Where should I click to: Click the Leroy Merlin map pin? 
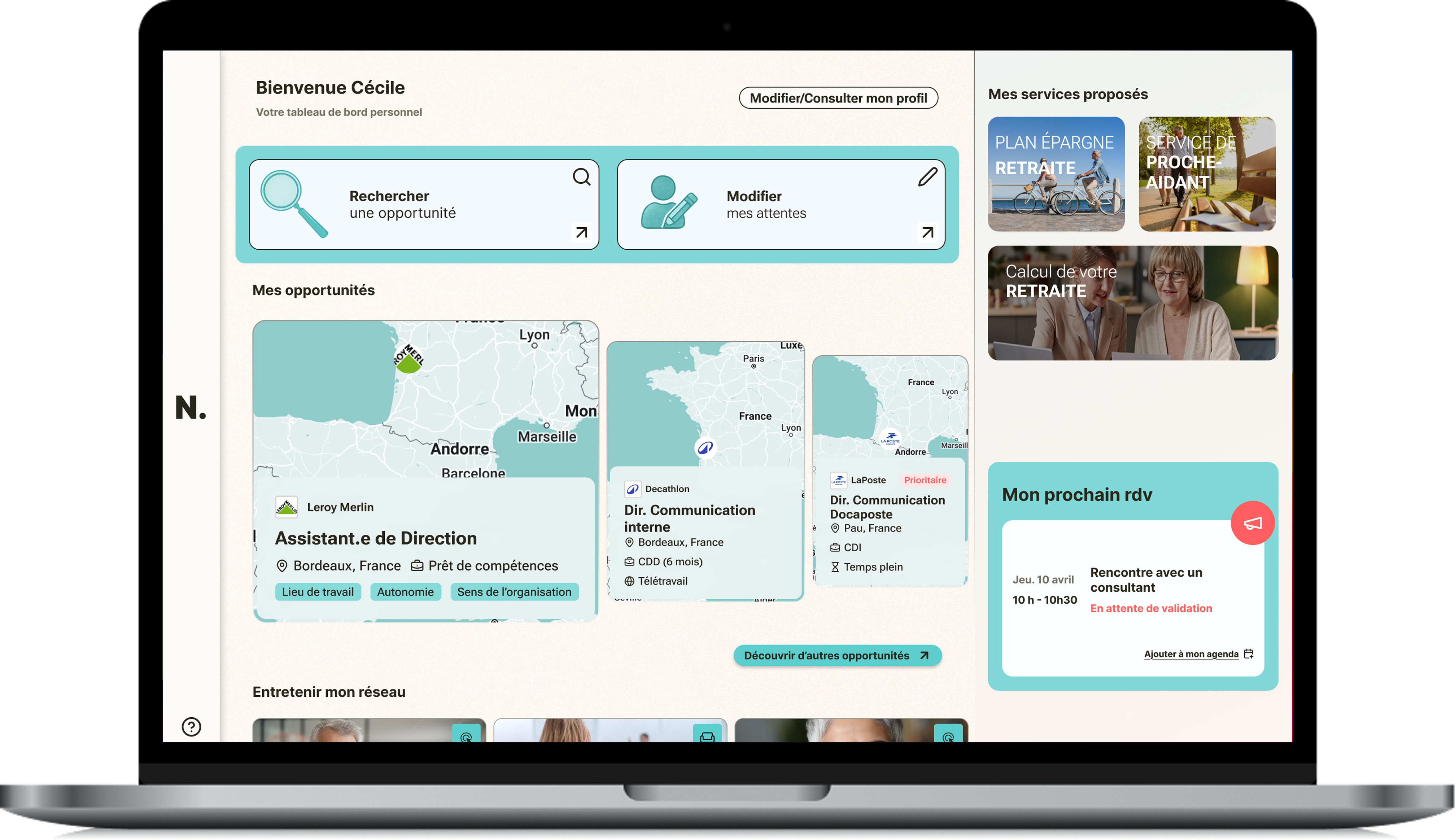coord(408,358)
